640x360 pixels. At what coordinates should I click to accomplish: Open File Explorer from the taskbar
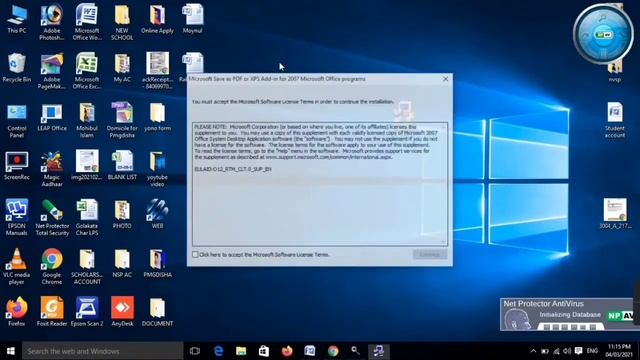click(x=241, y=351)
